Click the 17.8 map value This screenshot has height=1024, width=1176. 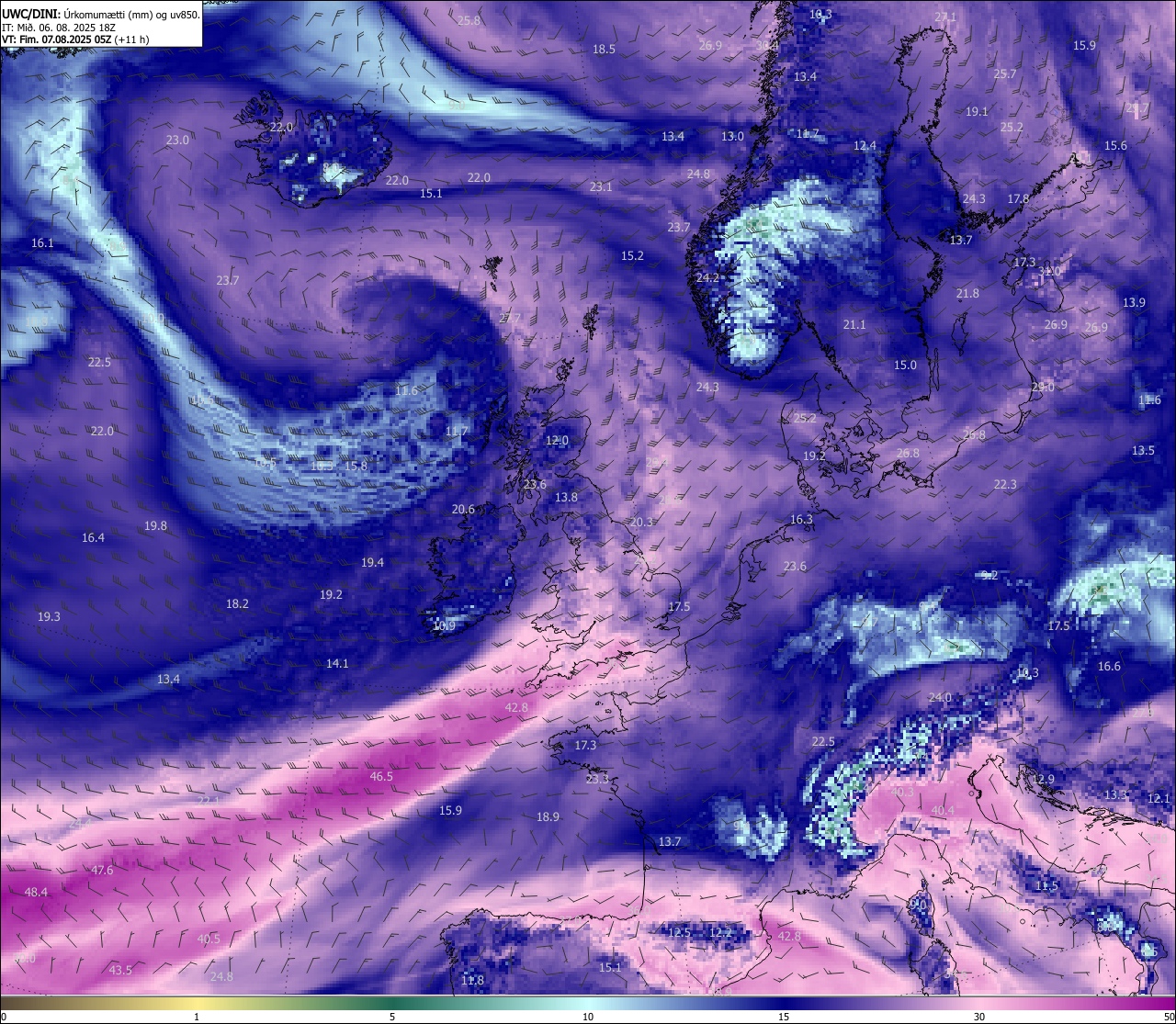point(1018,198)
